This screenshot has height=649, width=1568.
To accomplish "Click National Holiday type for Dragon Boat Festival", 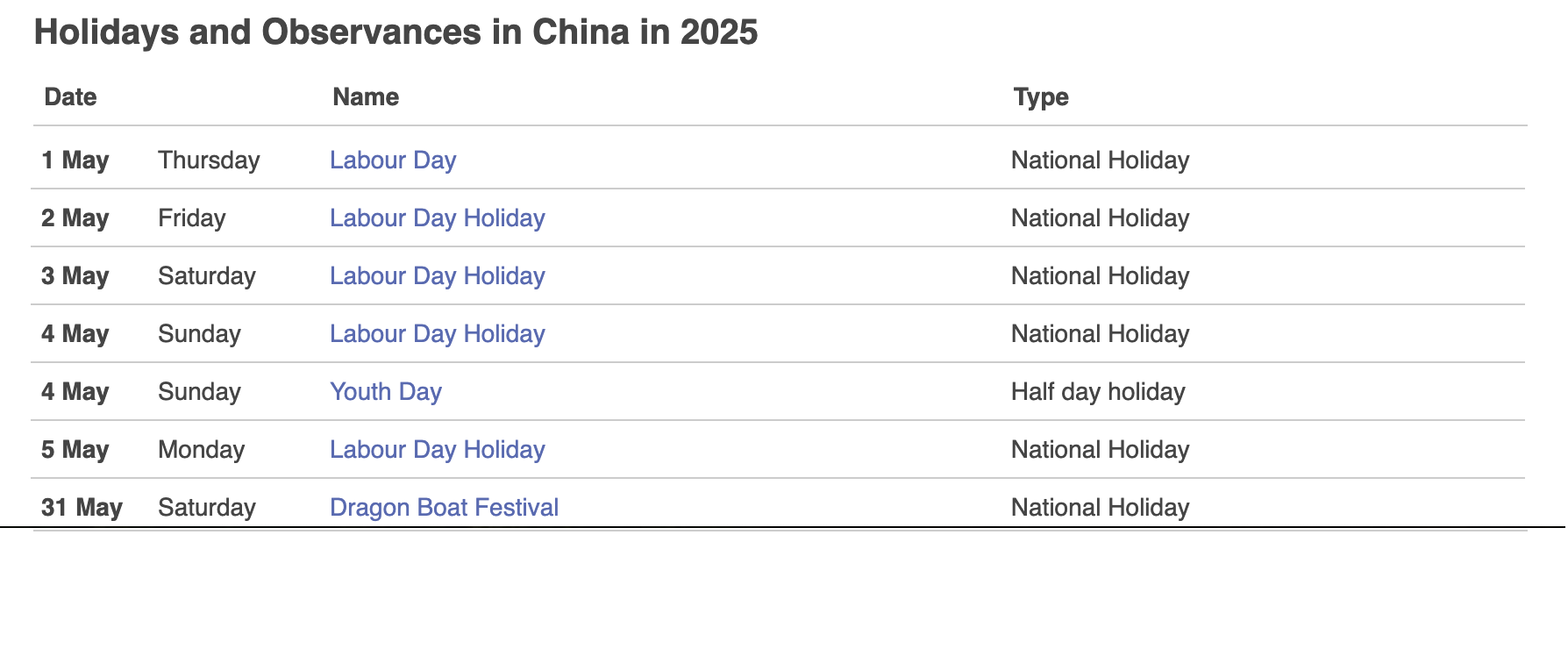I will pos(1101,507).
